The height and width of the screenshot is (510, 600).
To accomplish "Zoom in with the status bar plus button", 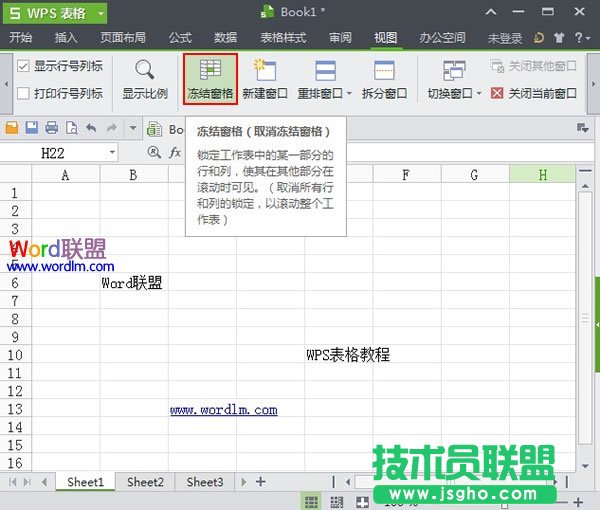I will pos(578,502).
